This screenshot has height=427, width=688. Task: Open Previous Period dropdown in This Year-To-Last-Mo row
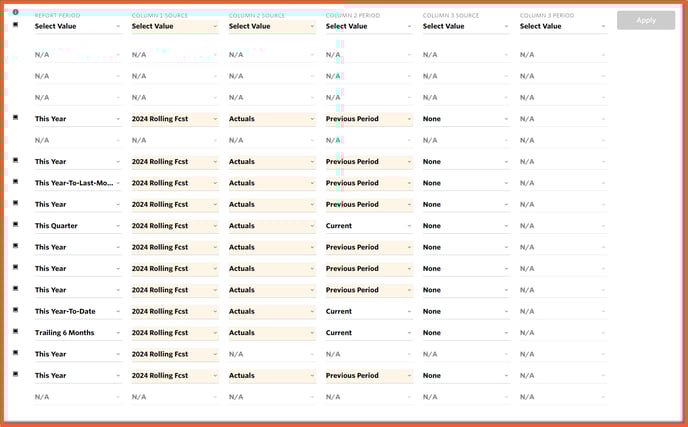(369, 183)
